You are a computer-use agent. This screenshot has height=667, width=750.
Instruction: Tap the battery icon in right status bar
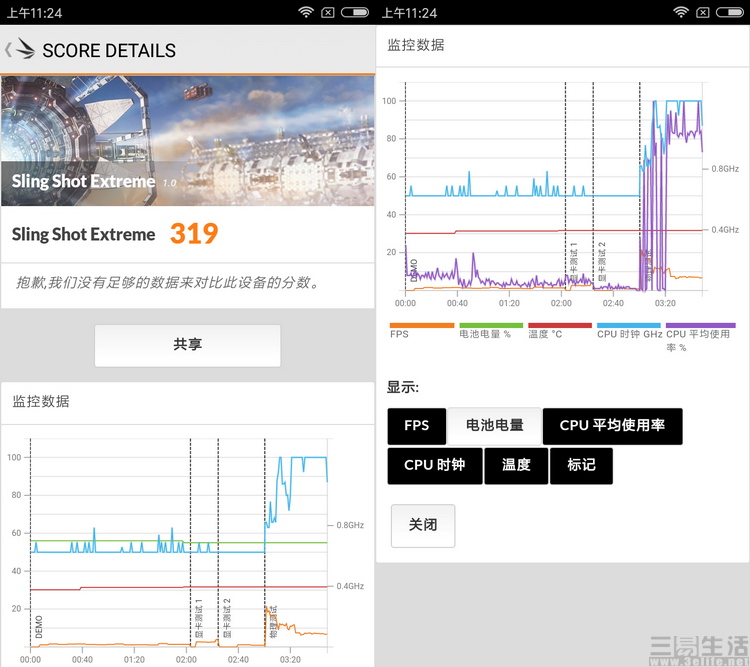point(729,12)
